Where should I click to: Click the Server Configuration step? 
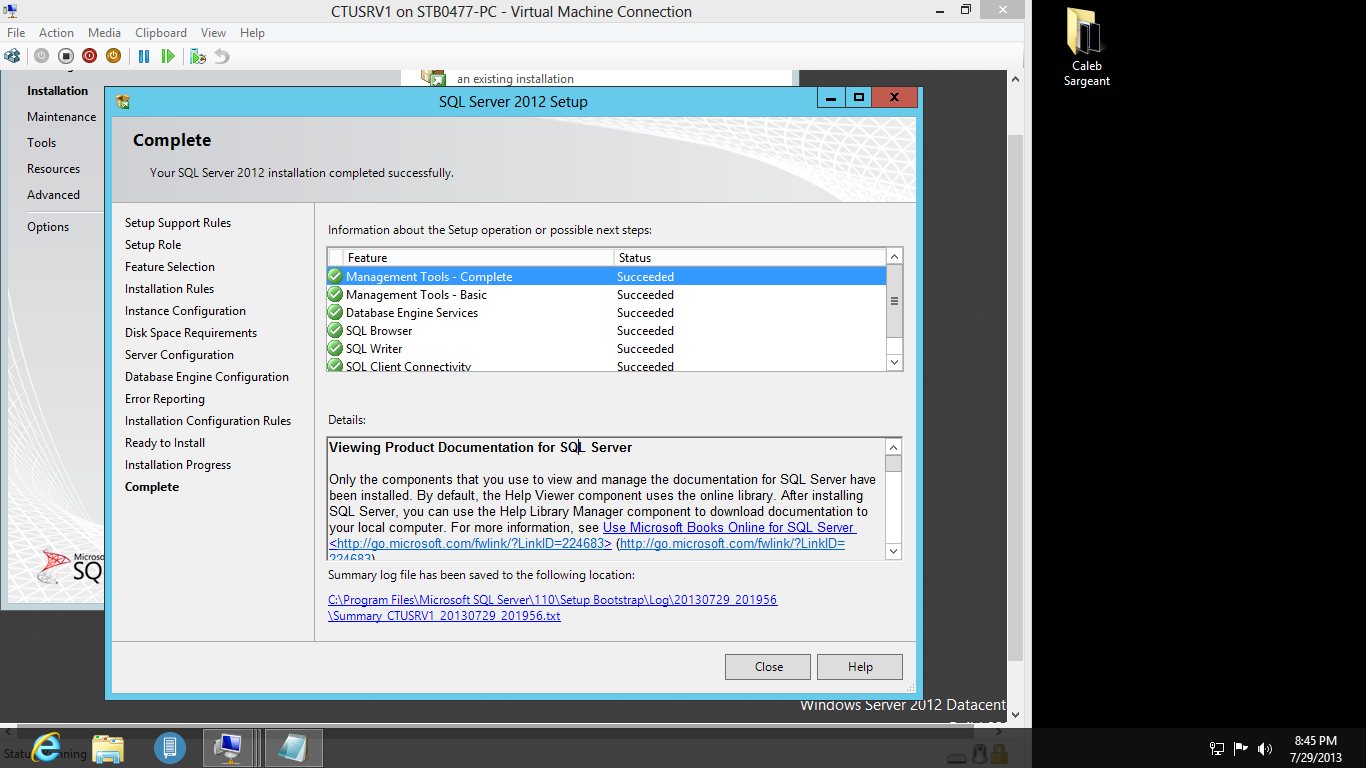[x=179, y=355]
